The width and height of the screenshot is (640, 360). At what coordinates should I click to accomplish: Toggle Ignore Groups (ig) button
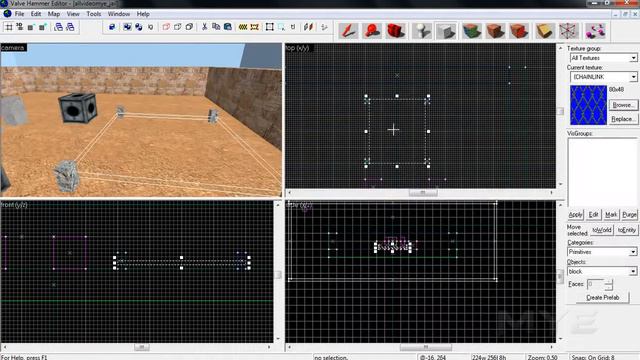coord(151,27)
